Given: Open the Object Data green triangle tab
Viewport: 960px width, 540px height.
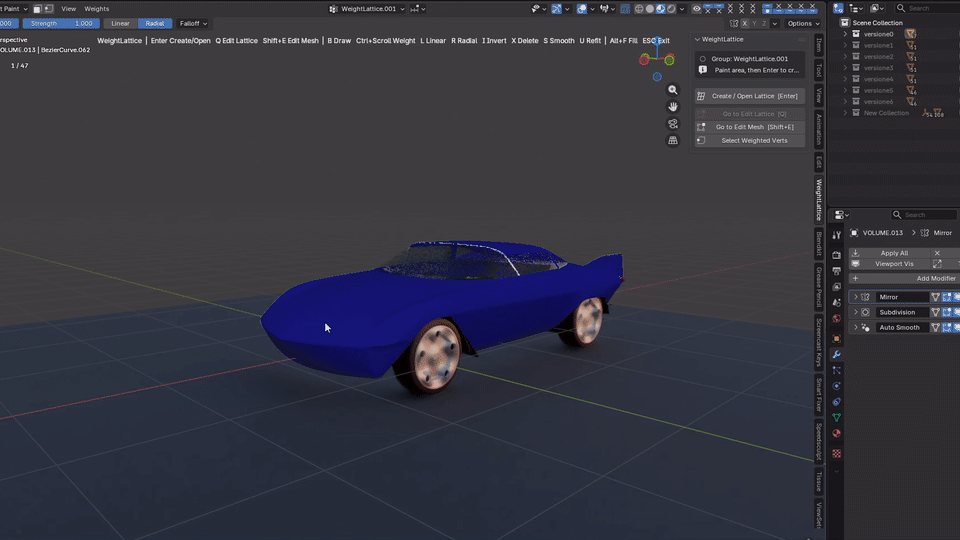Looking at the screenshot, I should pos(836,418).
